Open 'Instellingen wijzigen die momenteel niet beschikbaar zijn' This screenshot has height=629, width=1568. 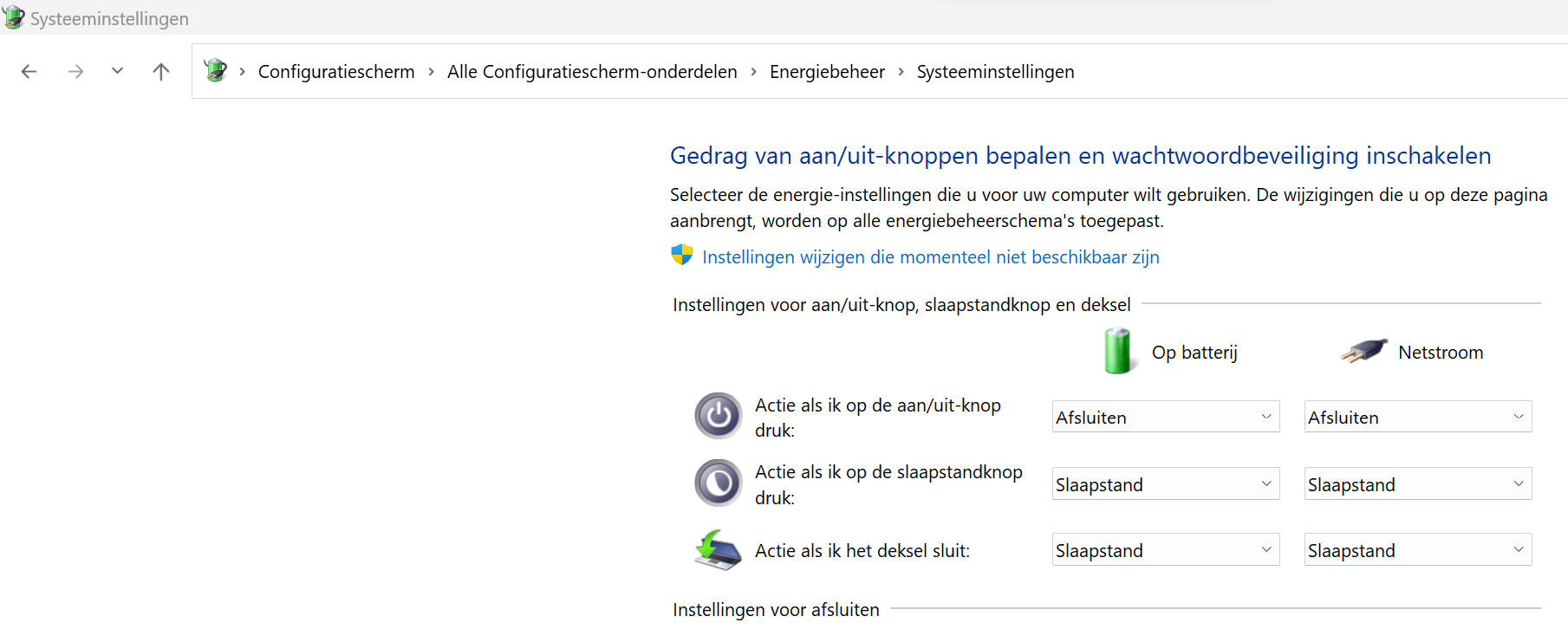coord(930,257)
